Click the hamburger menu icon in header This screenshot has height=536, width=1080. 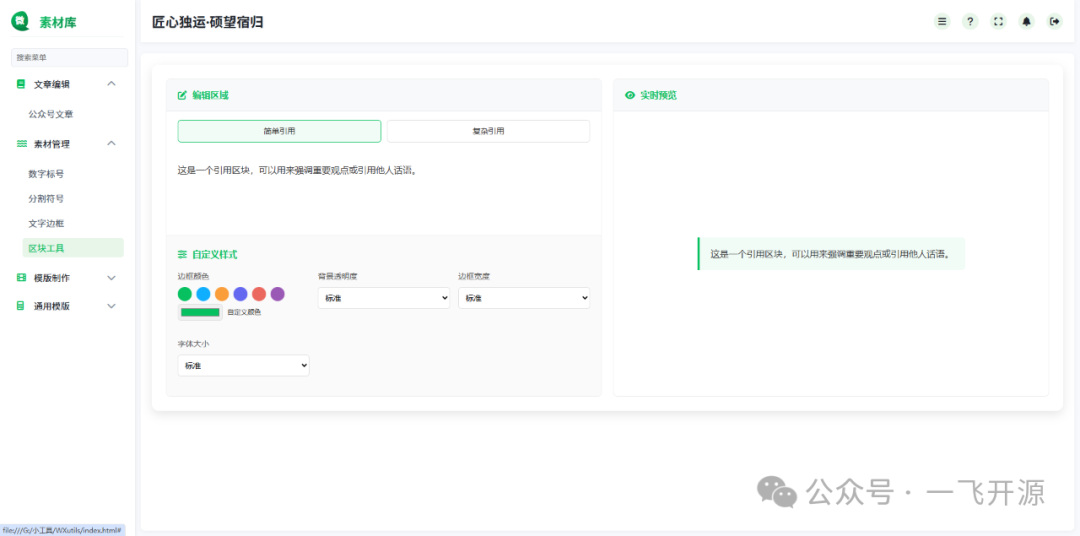(x=941, y=22)
